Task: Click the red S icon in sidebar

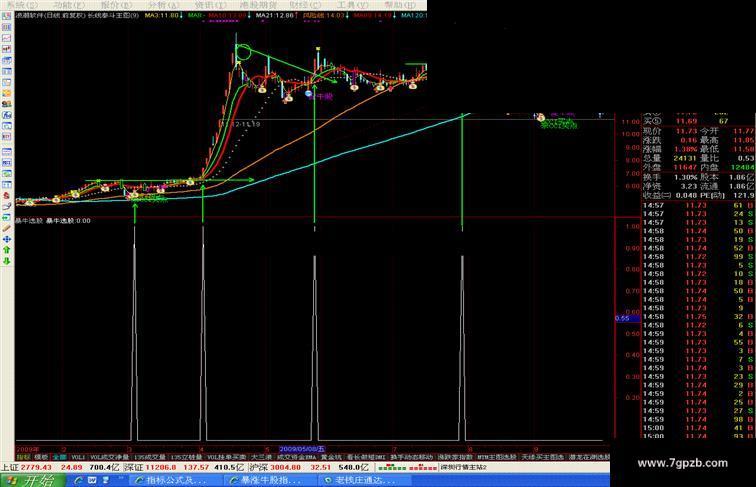Action: click(6, 195)
